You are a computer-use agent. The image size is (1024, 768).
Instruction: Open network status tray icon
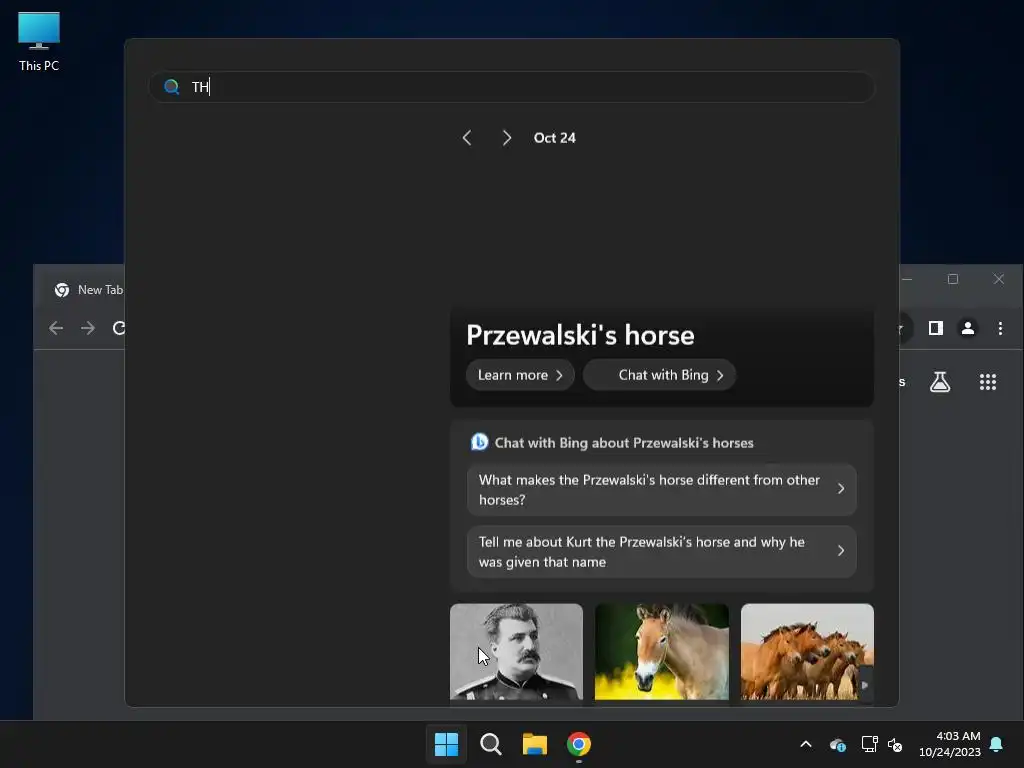(x=869, y=744)
